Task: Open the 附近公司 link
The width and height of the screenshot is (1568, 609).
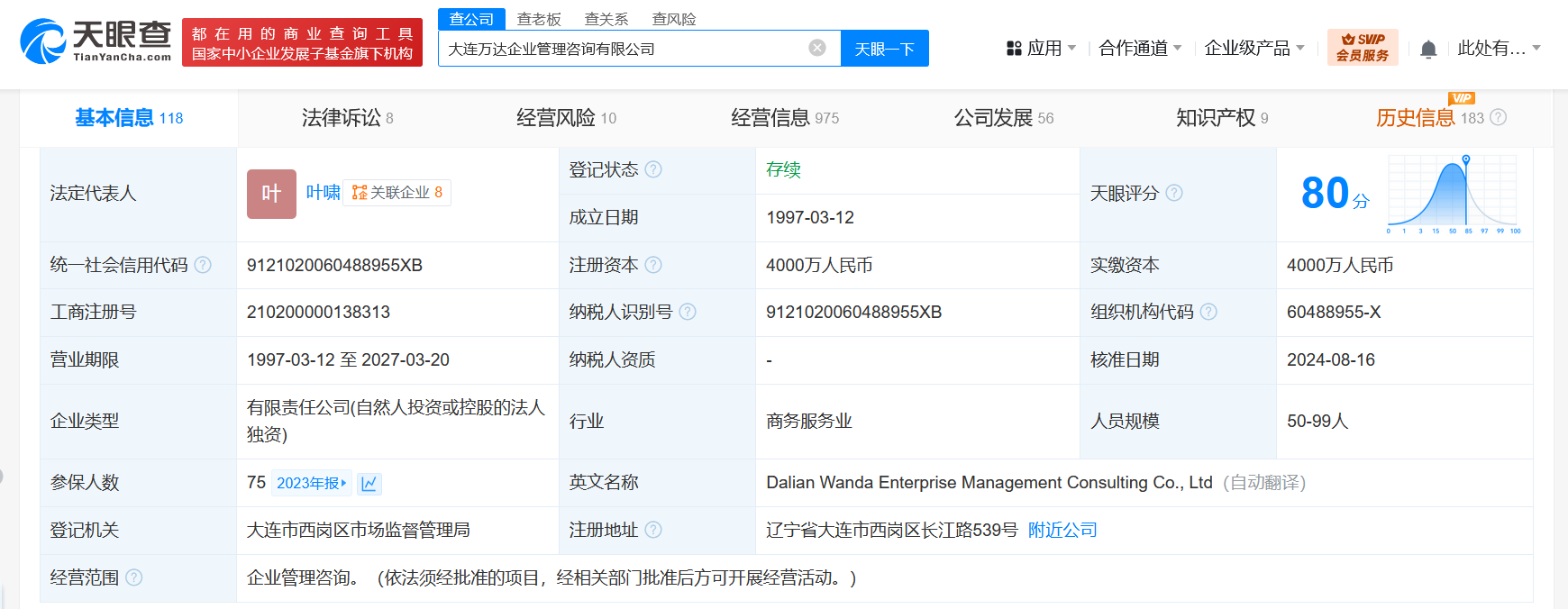Action: pos(1062,530)
